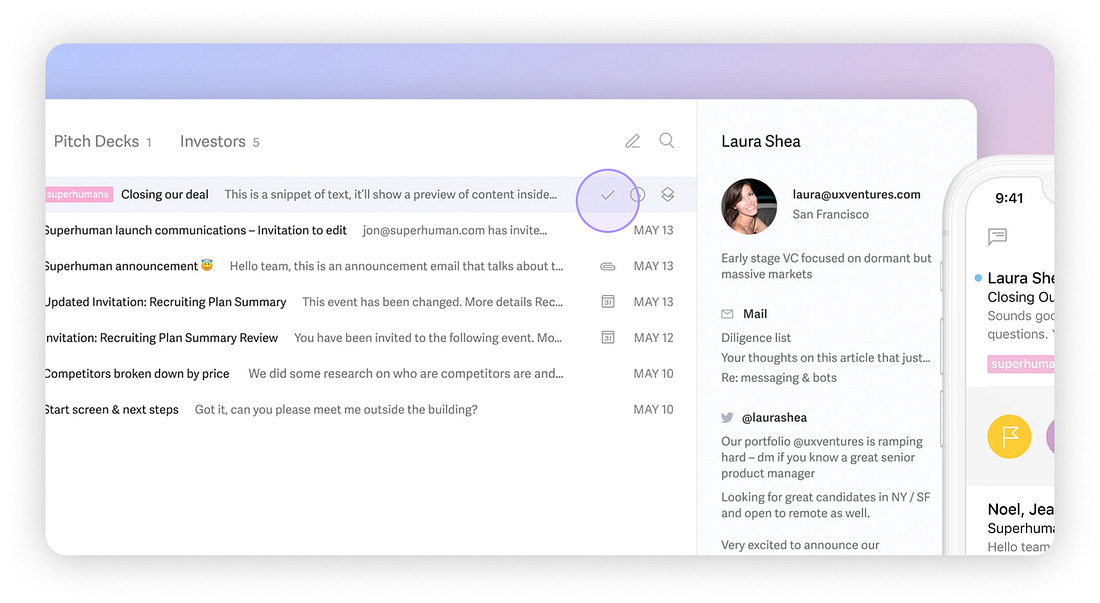
Task: Open the Re: messaging & bots link
Action: (x=779, y=377)
